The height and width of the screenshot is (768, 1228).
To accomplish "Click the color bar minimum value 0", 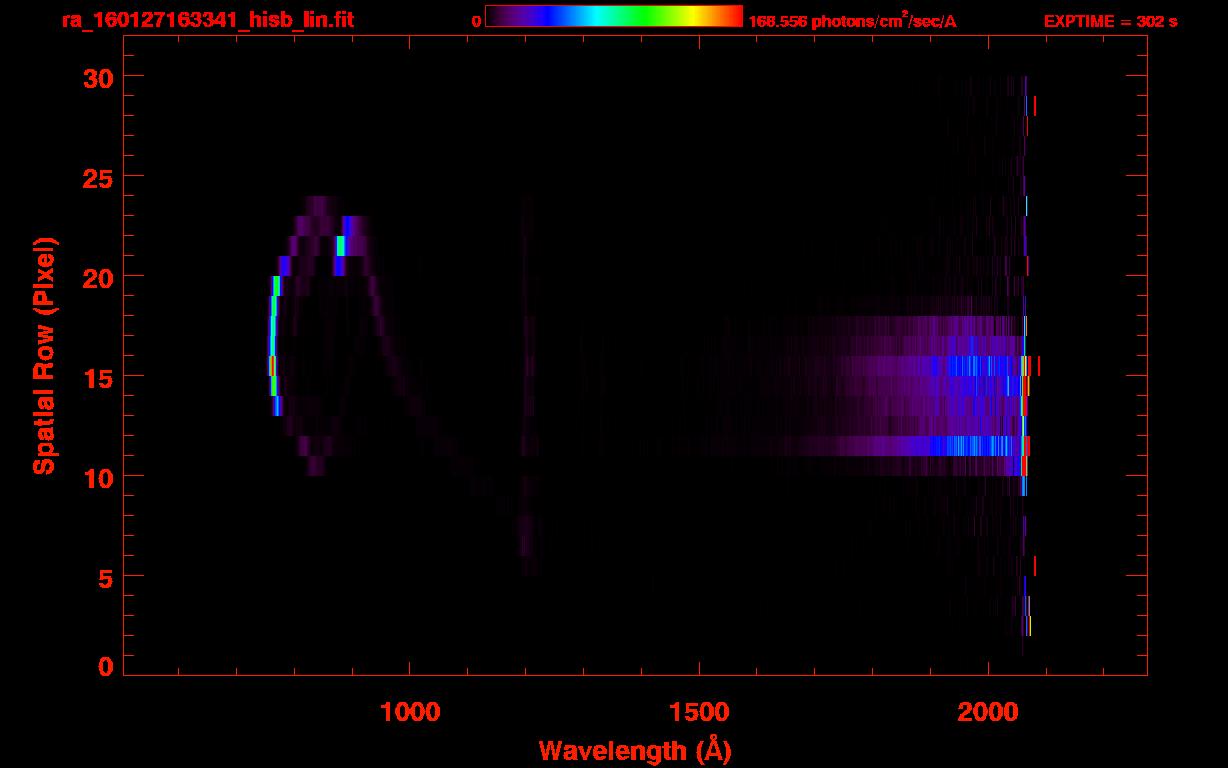I will click(x=476, y=21).
